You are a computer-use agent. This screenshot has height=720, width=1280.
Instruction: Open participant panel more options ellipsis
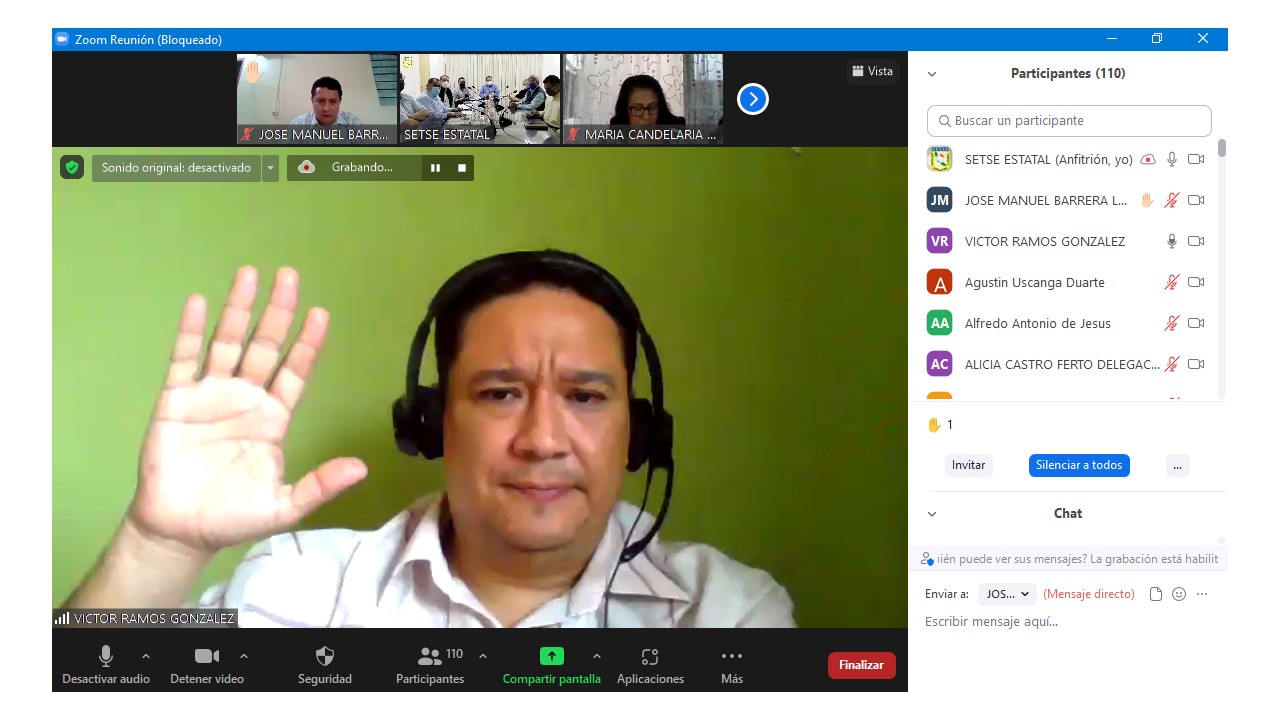[x=1177, y=465]
